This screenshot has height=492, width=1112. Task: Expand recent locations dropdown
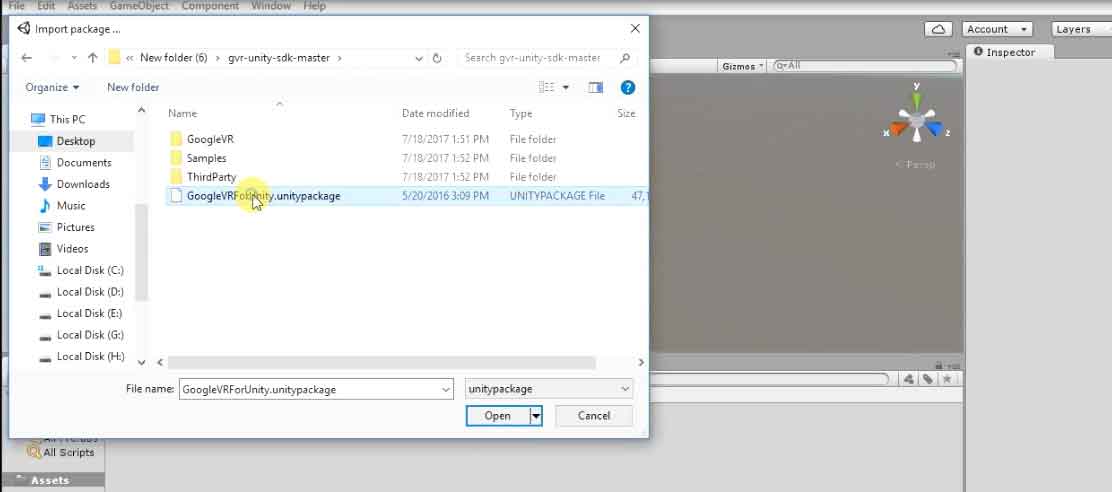click(74, 58)
